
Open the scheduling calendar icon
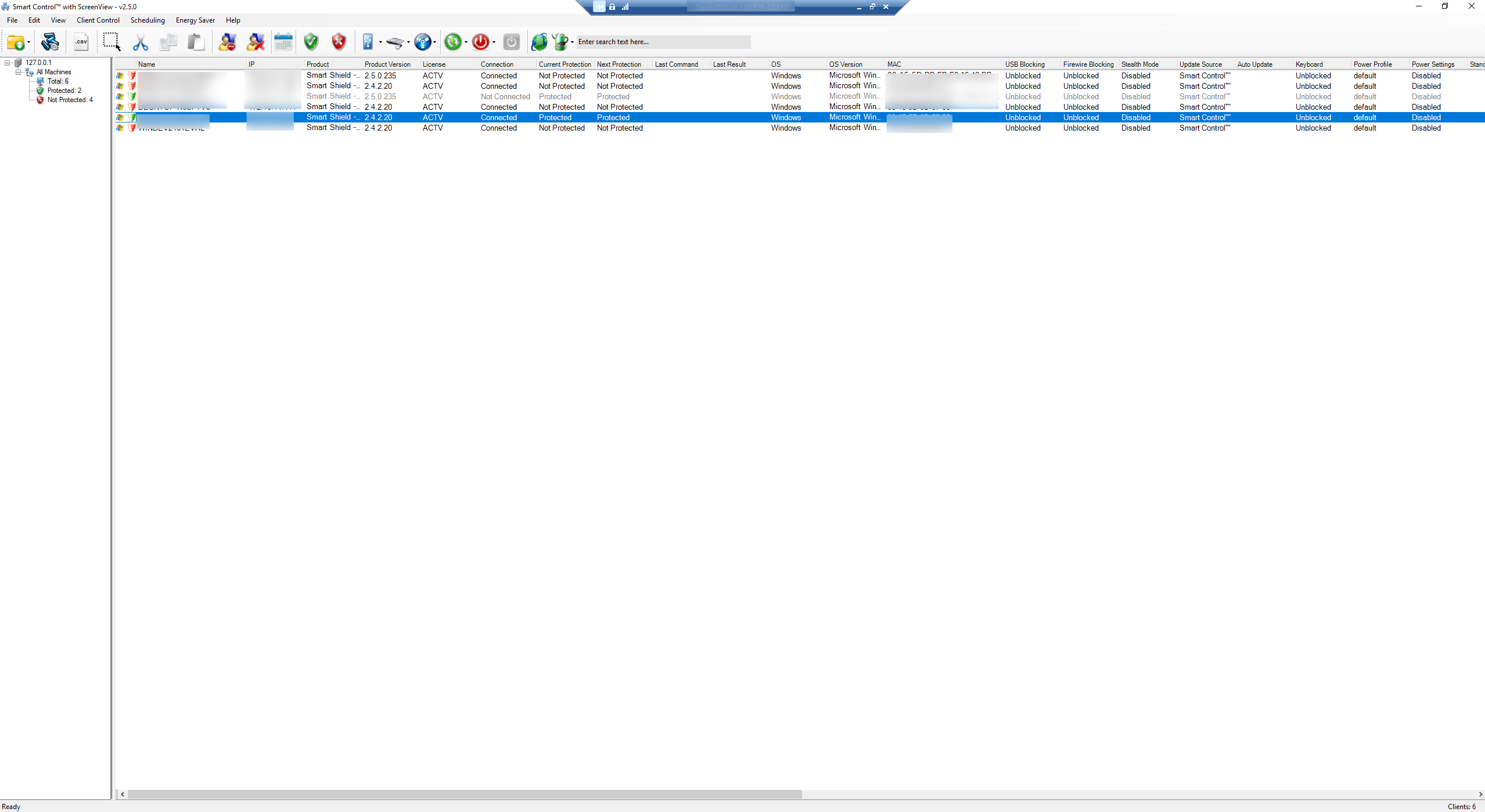283,42
